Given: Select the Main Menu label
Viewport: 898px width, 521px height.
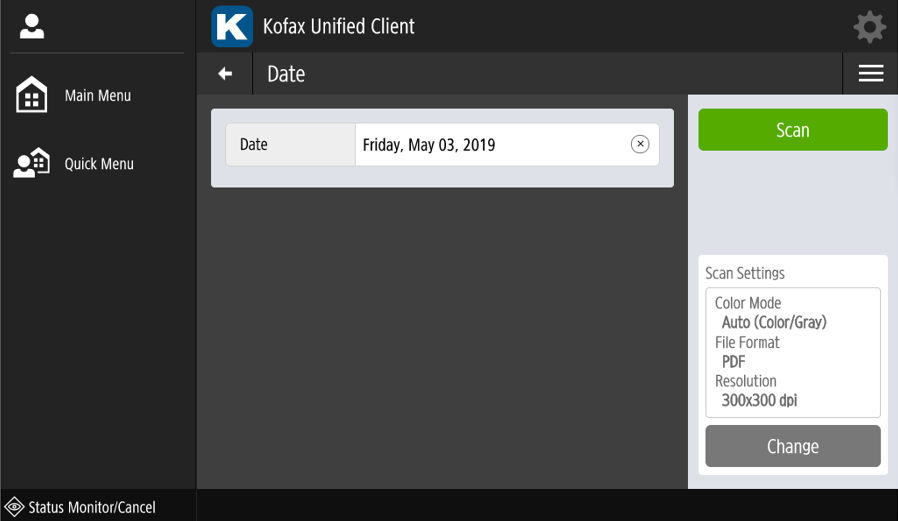Looking at the screenshot, I should pyautogui.click(x=98, y=96).
